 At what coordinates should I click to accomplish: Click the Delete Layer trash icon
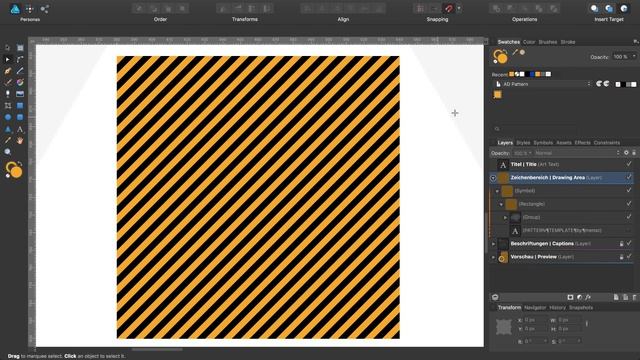634,297
